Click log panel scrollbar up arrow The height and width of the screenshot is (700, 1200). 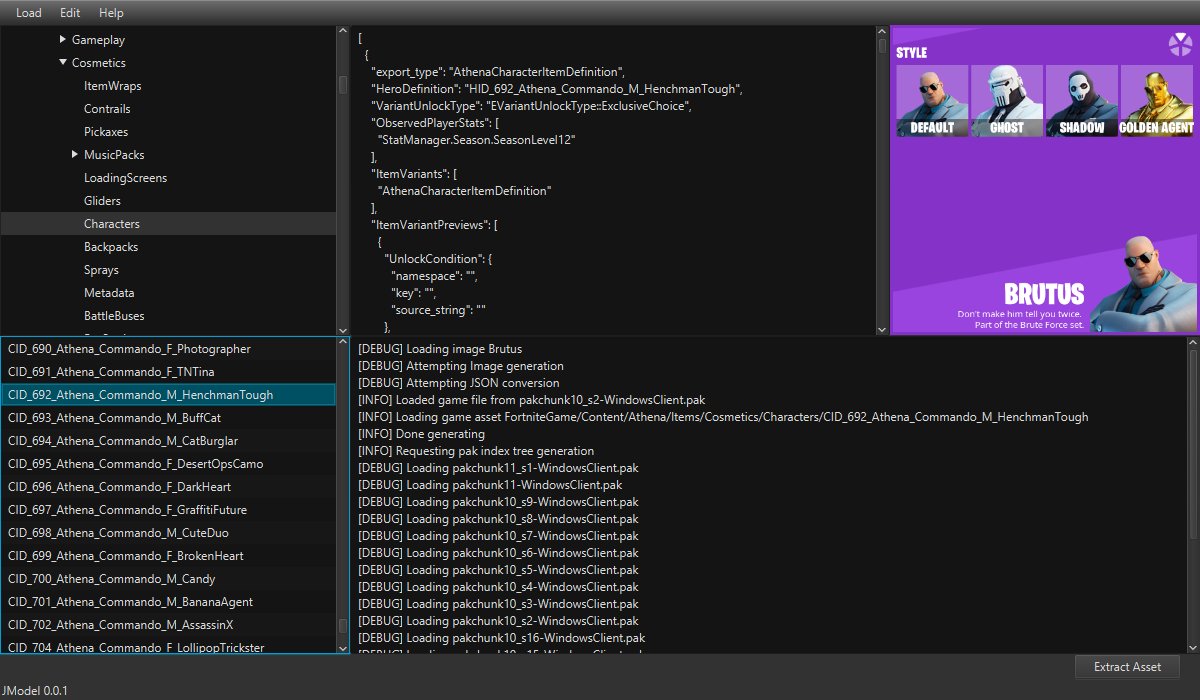click(1193, 343)
